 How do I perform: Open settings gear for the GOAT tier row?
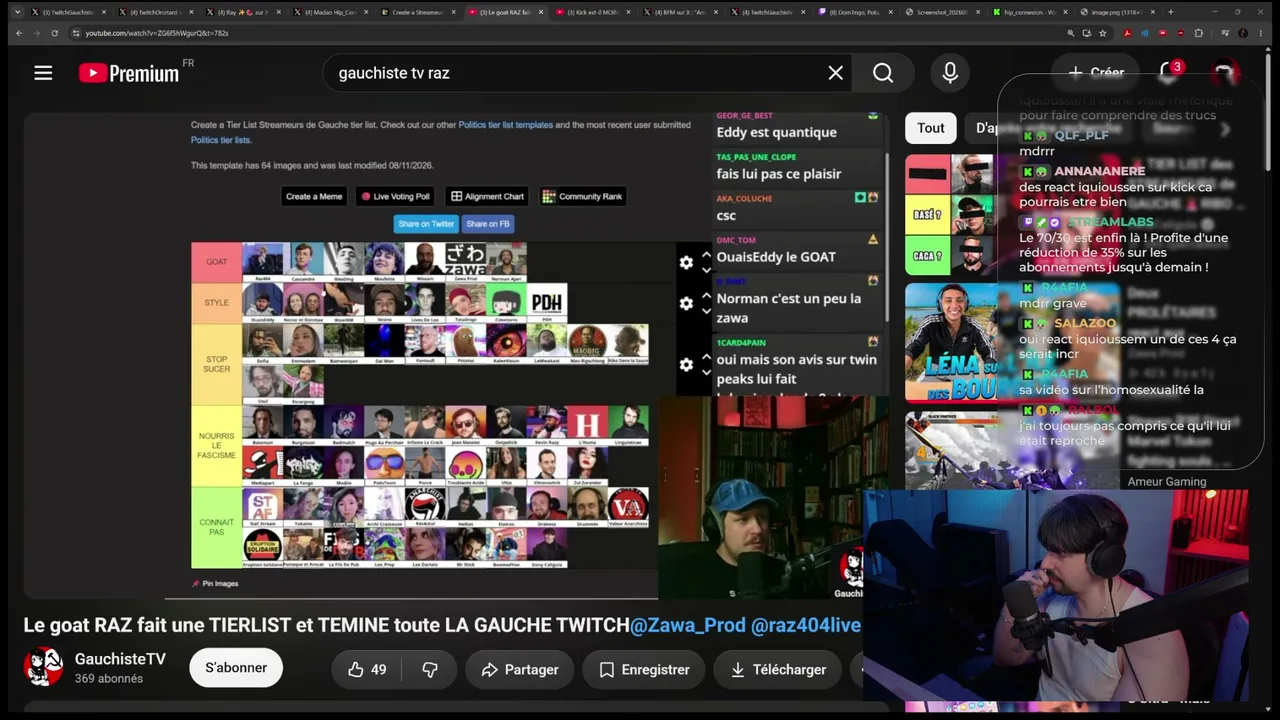[x=686, y=262]
